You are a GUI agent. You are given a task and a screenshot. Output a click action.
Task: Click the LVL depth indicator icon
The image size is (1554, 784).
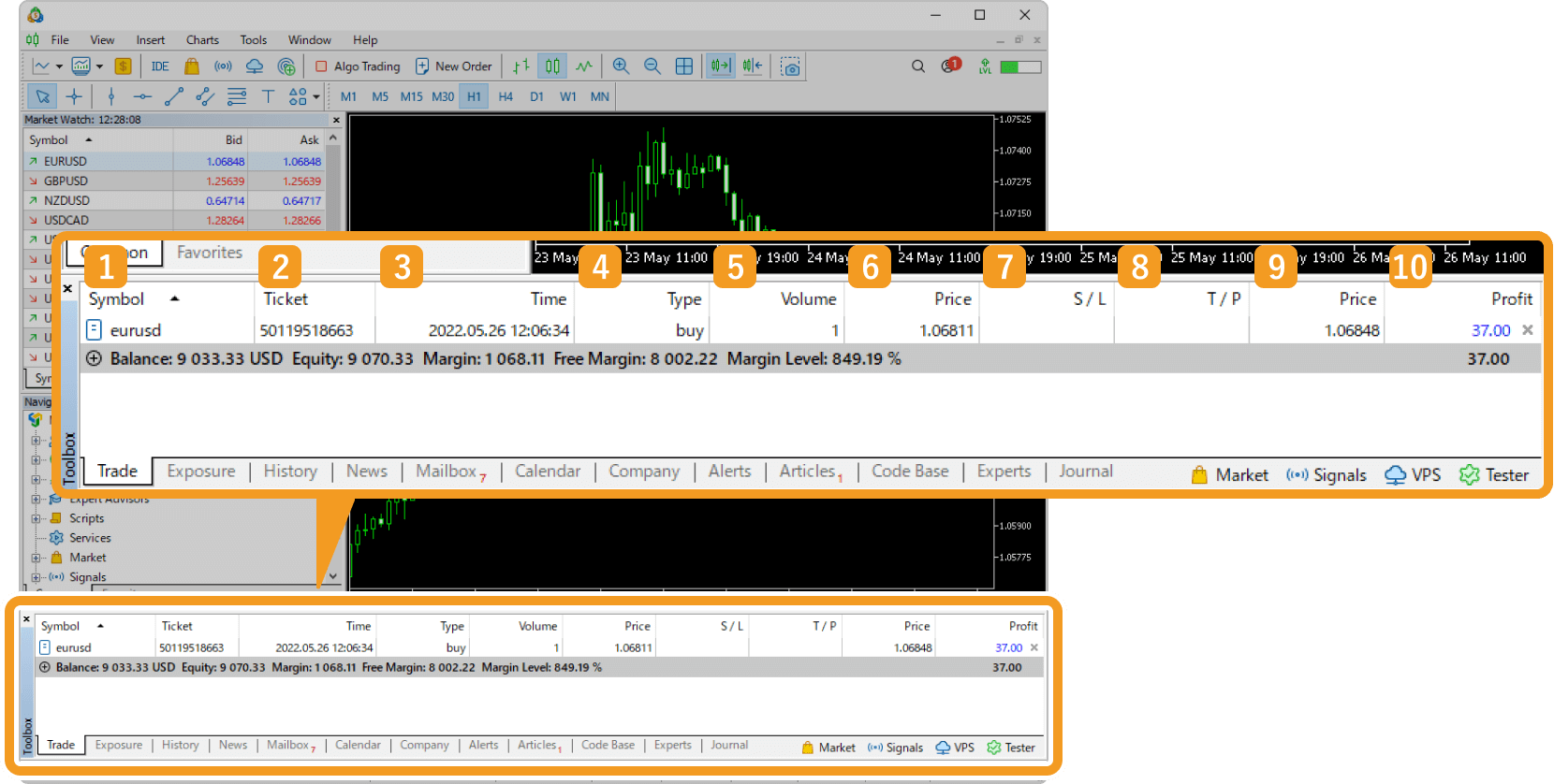click(985, 66)
